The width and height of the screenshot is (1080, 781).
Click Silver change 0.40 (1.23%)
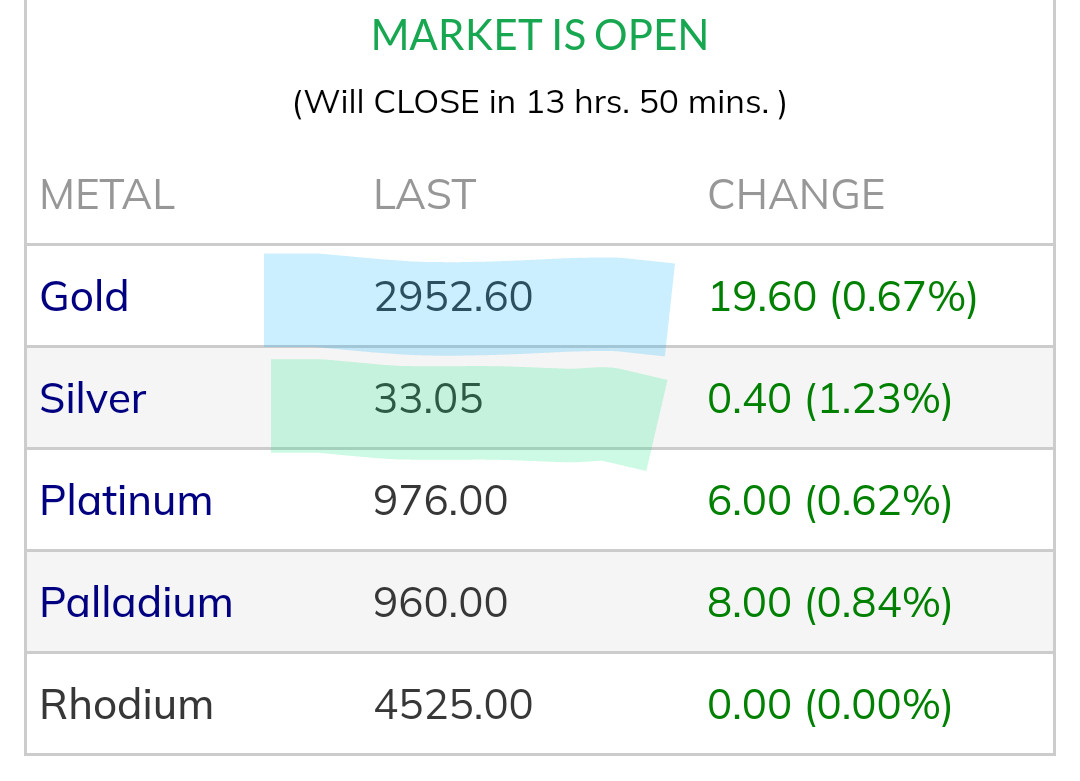829,400
